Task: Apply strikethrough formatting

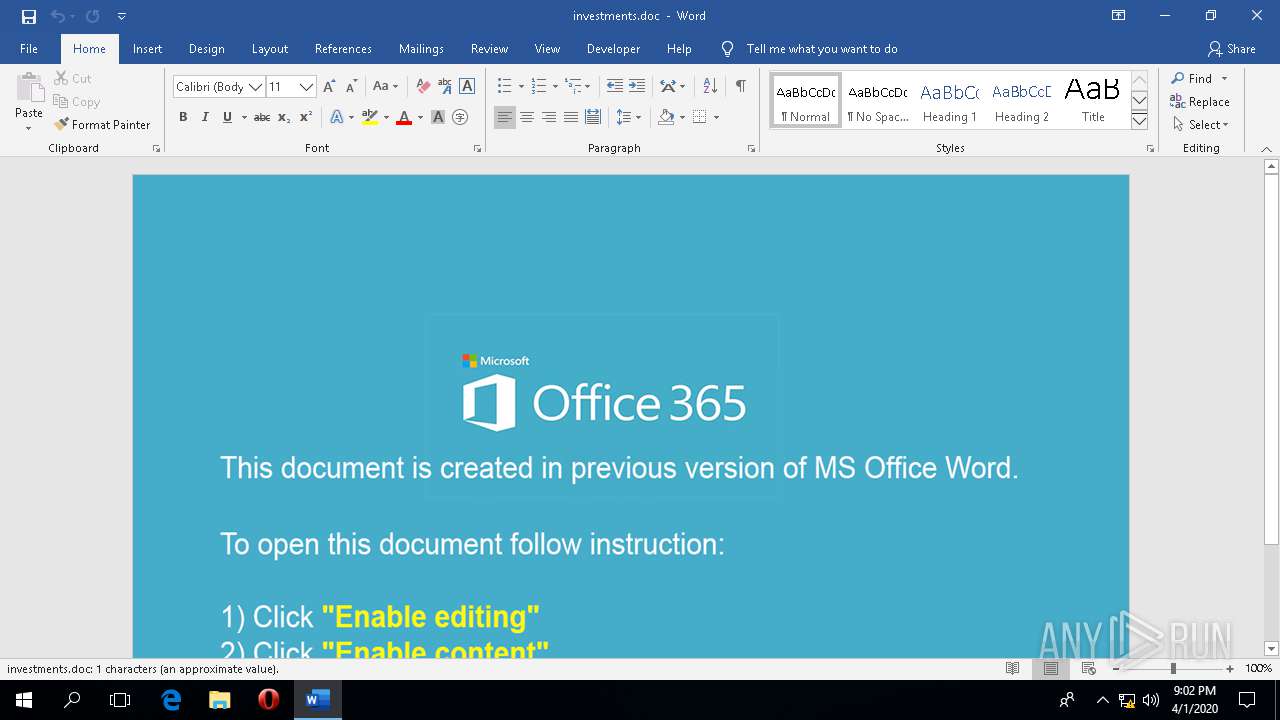Action: tap(262, 117)
